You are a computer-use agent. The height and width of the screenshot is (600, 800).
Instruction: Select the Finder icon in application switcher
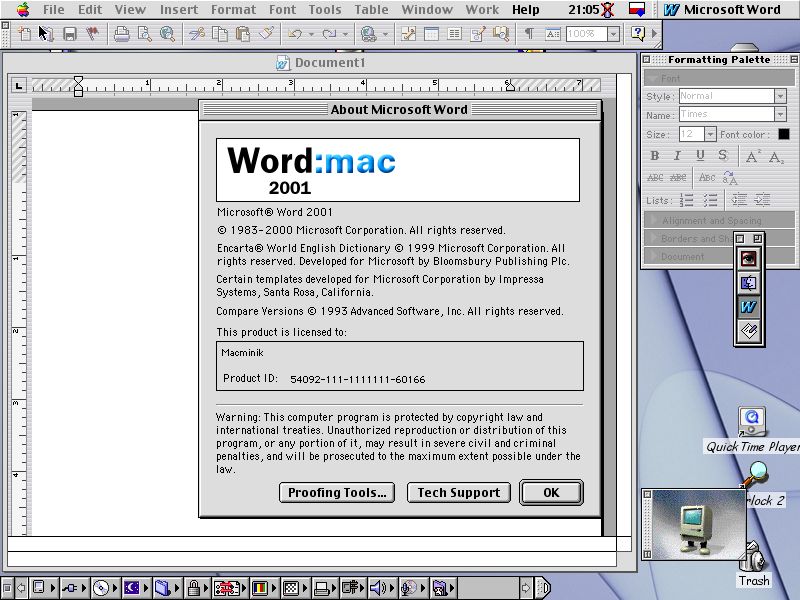click(x=748, y=283)
